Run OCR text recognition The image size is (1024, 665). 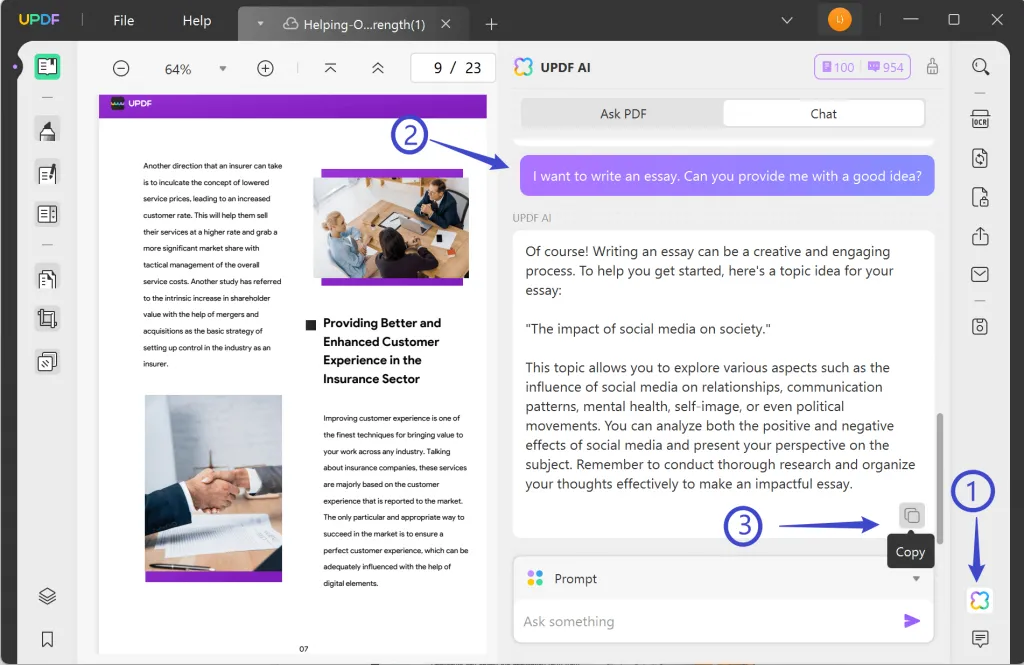click(x=980, y=119)
